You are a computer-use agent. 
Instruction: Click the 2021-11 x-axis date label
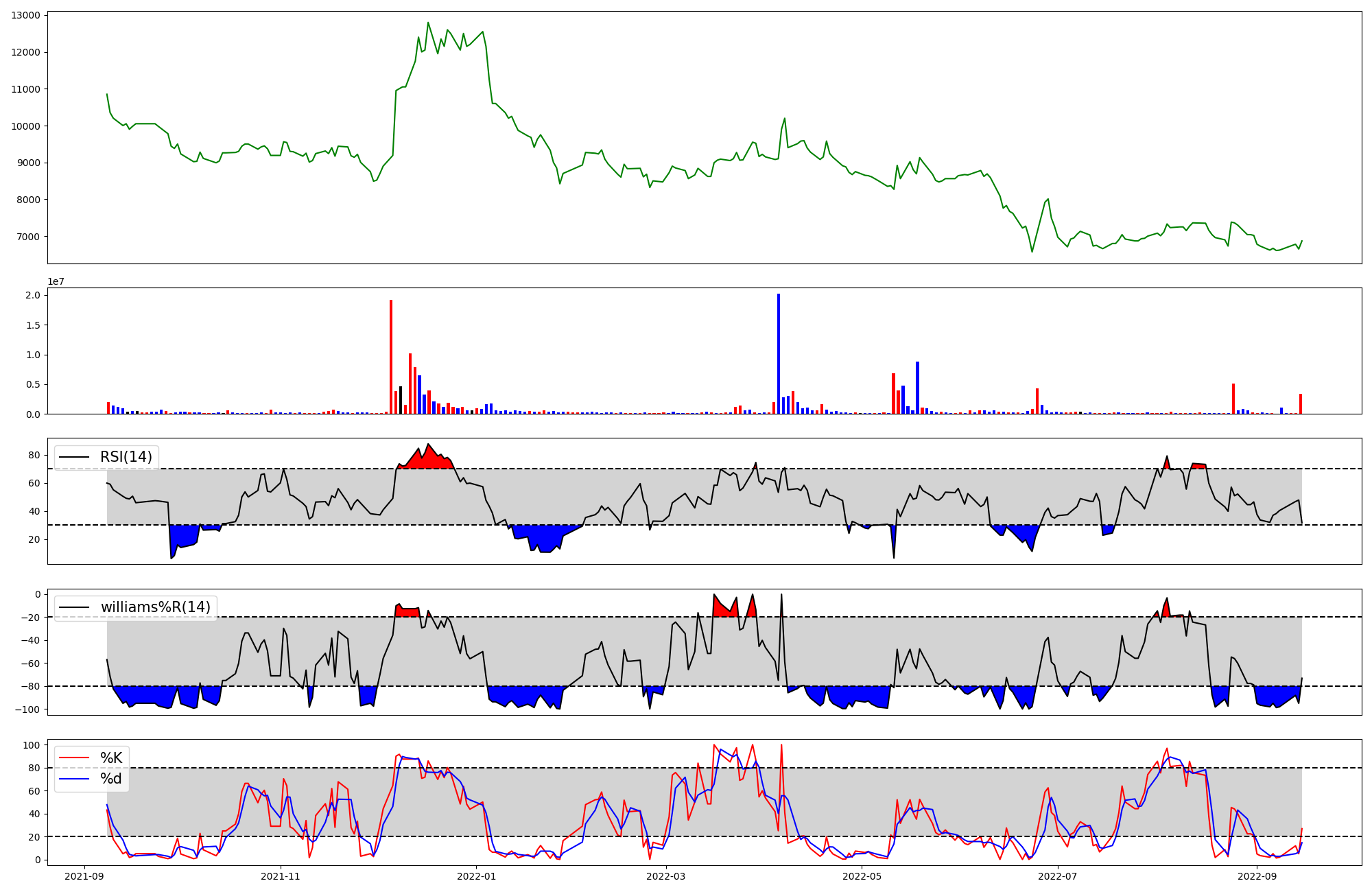pyautogui.click(x=281, y=876)
